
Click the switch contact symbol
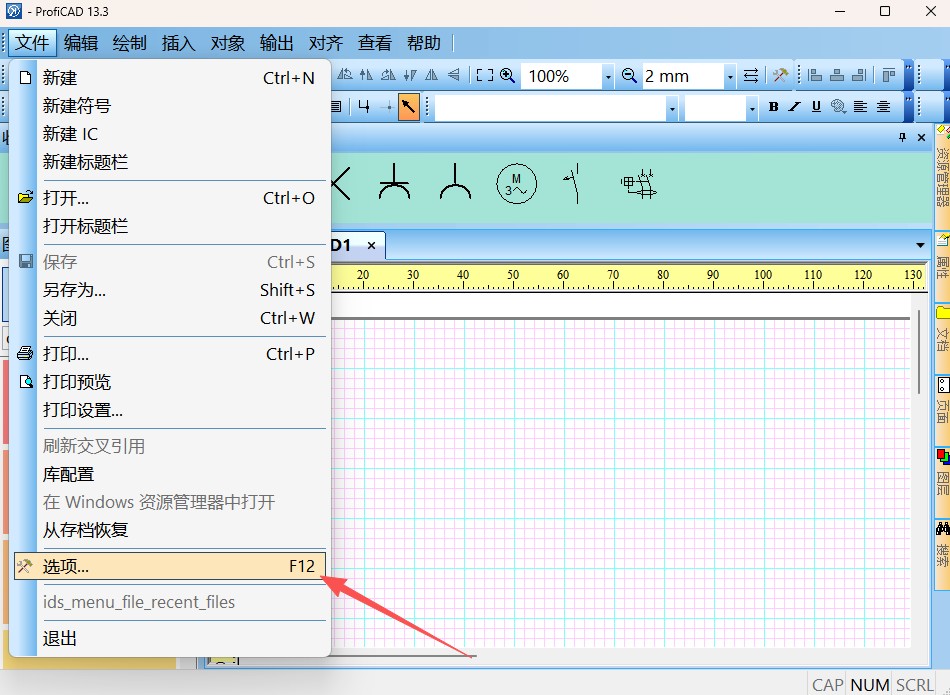point(570,184)
